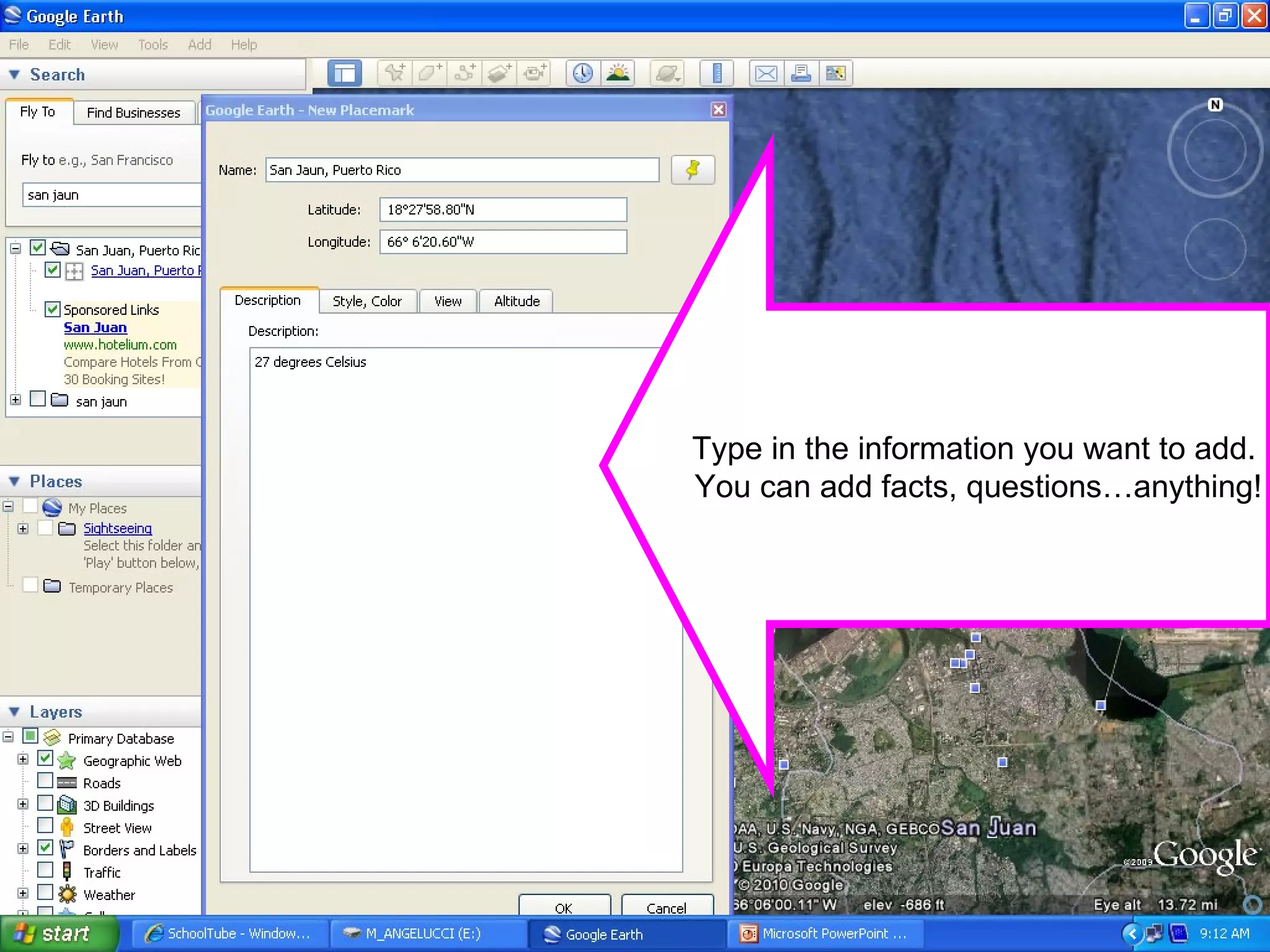This screenshot has width=1270, height=952.
Task: Click OK in New Placemark dialog
Action: pos(564,906)
